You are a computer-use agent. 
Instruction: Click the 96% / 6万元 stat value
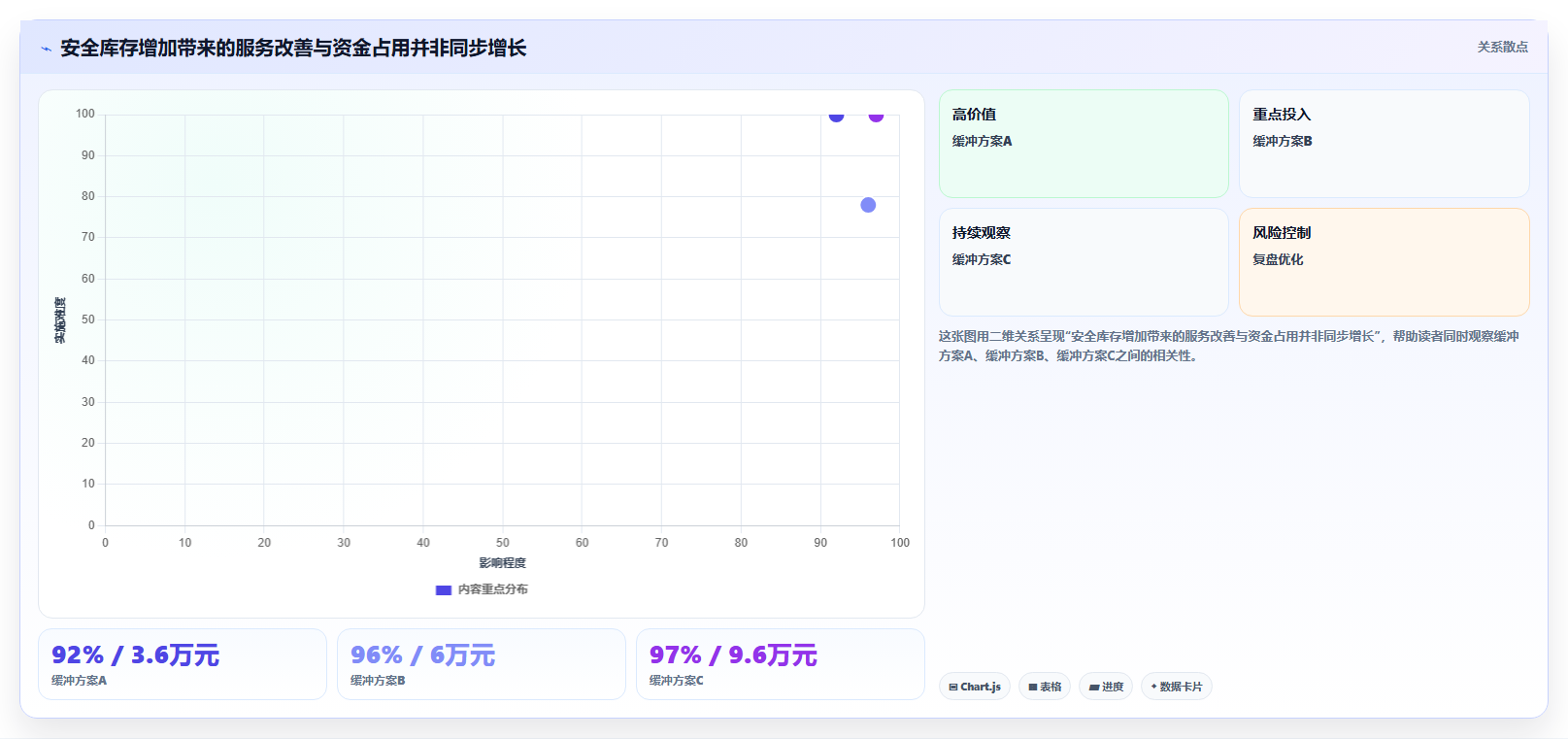click(x=422, y=655)
